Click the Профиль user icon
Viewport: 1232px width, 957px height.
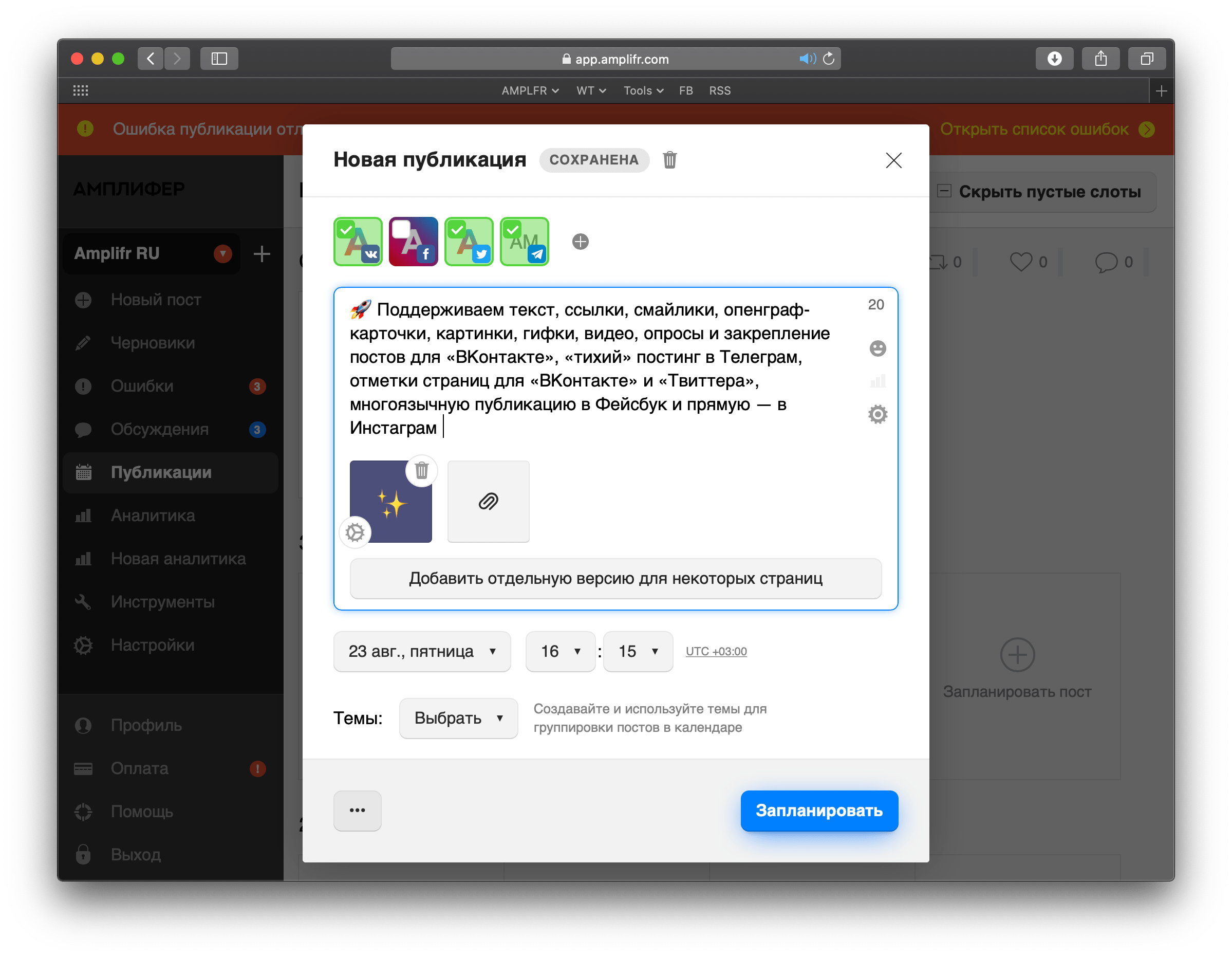pyautogui.click(x=83, y=725)
